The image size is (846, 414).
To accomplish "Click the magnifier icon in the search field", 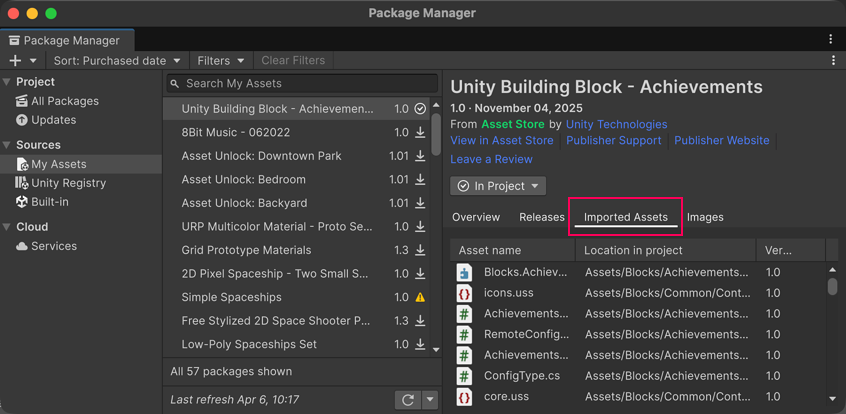I will point(174,84).
